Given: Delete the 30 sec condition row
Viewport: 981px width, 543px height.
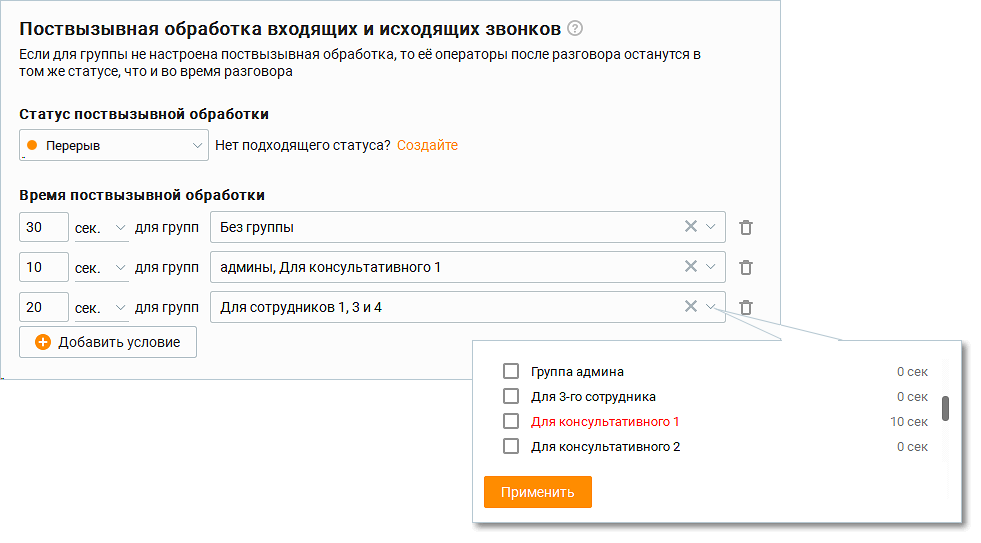Looking at the screenshot, I should click(746, 227).
